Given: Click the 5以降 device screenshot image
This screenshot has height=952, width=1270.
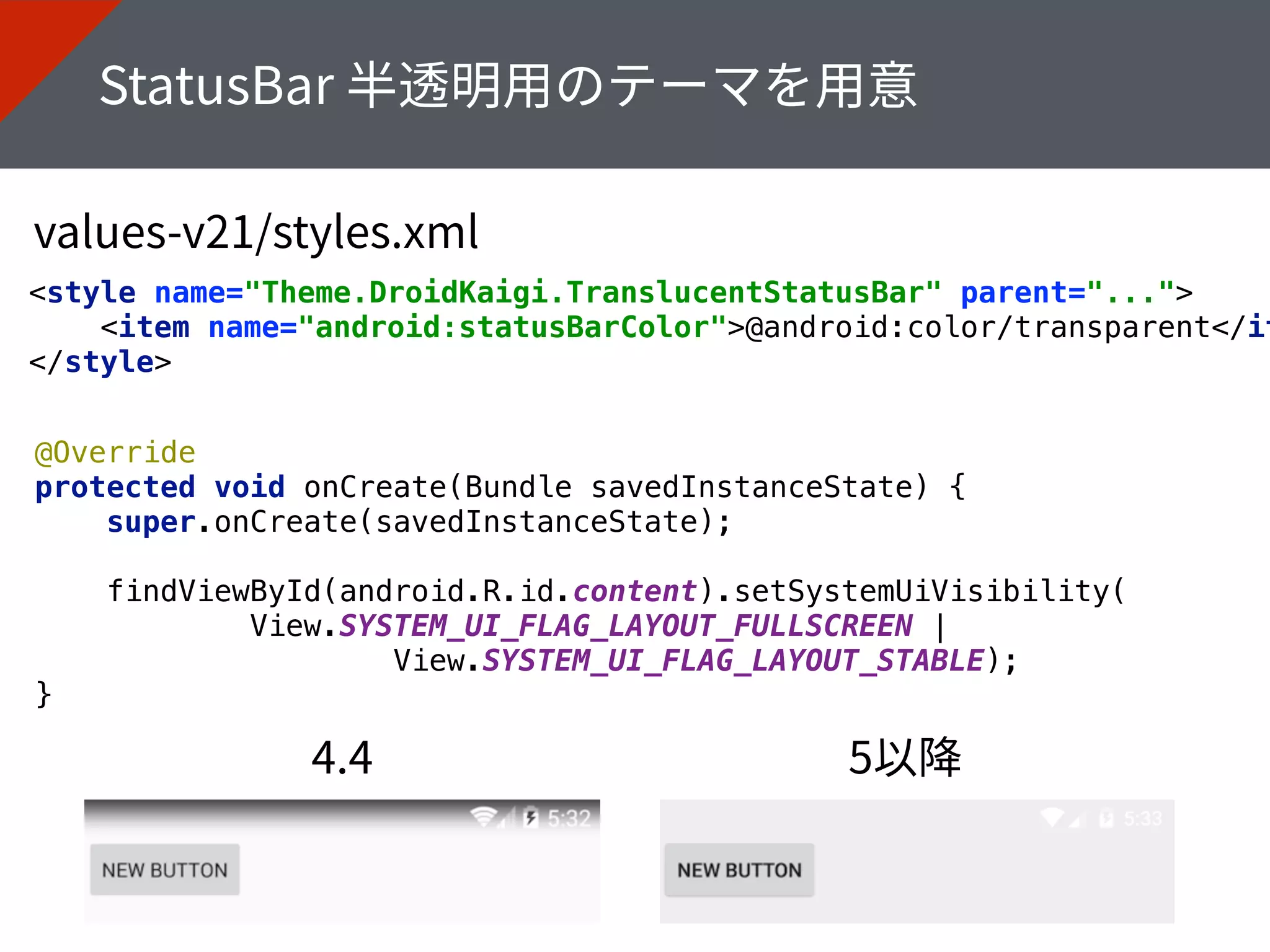Looking at the screenshot, I should click(917, 862).
